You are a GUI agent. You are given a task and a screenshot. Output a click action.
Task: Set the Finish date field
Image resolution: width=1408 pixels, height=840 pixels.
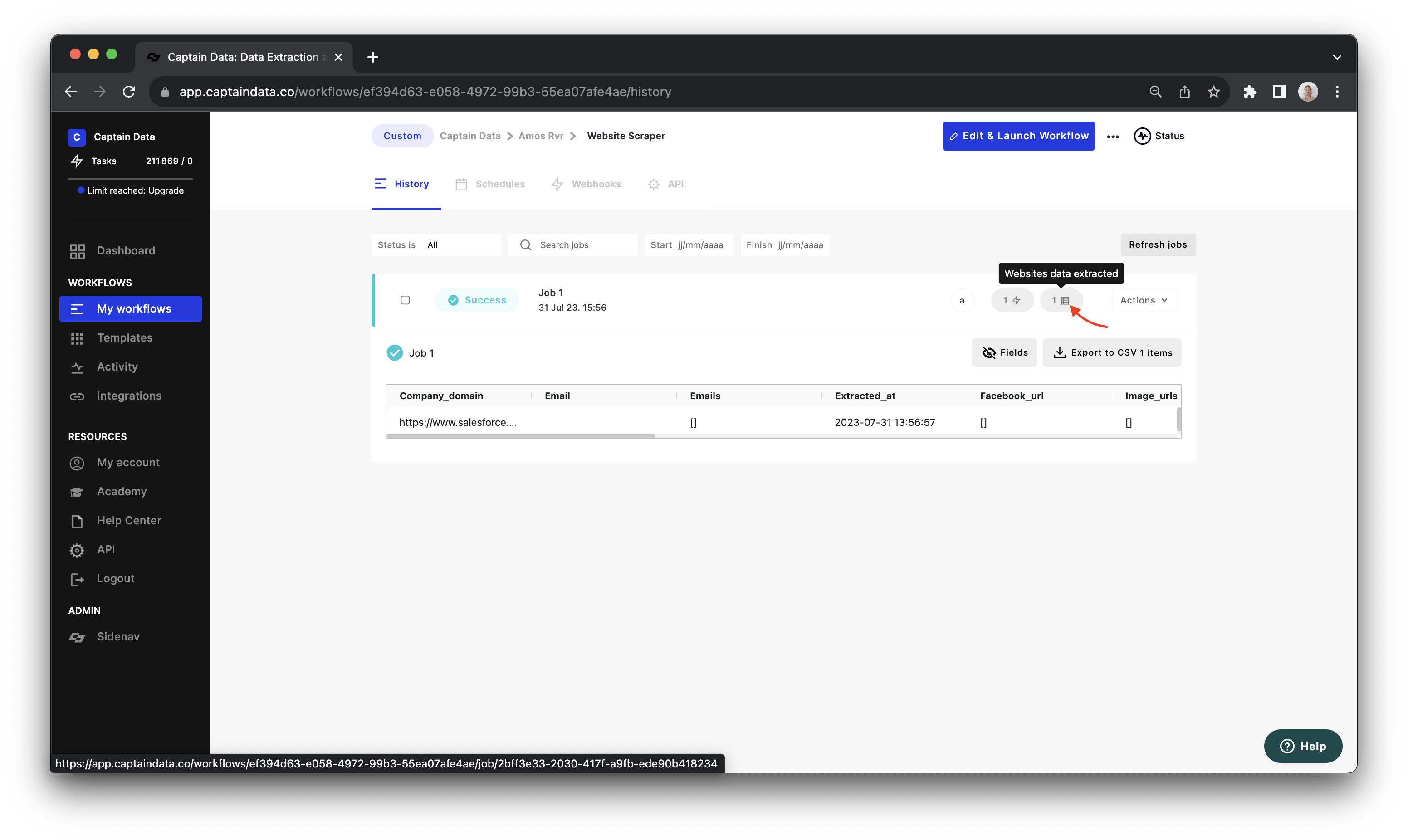click(x=785, y=245)
